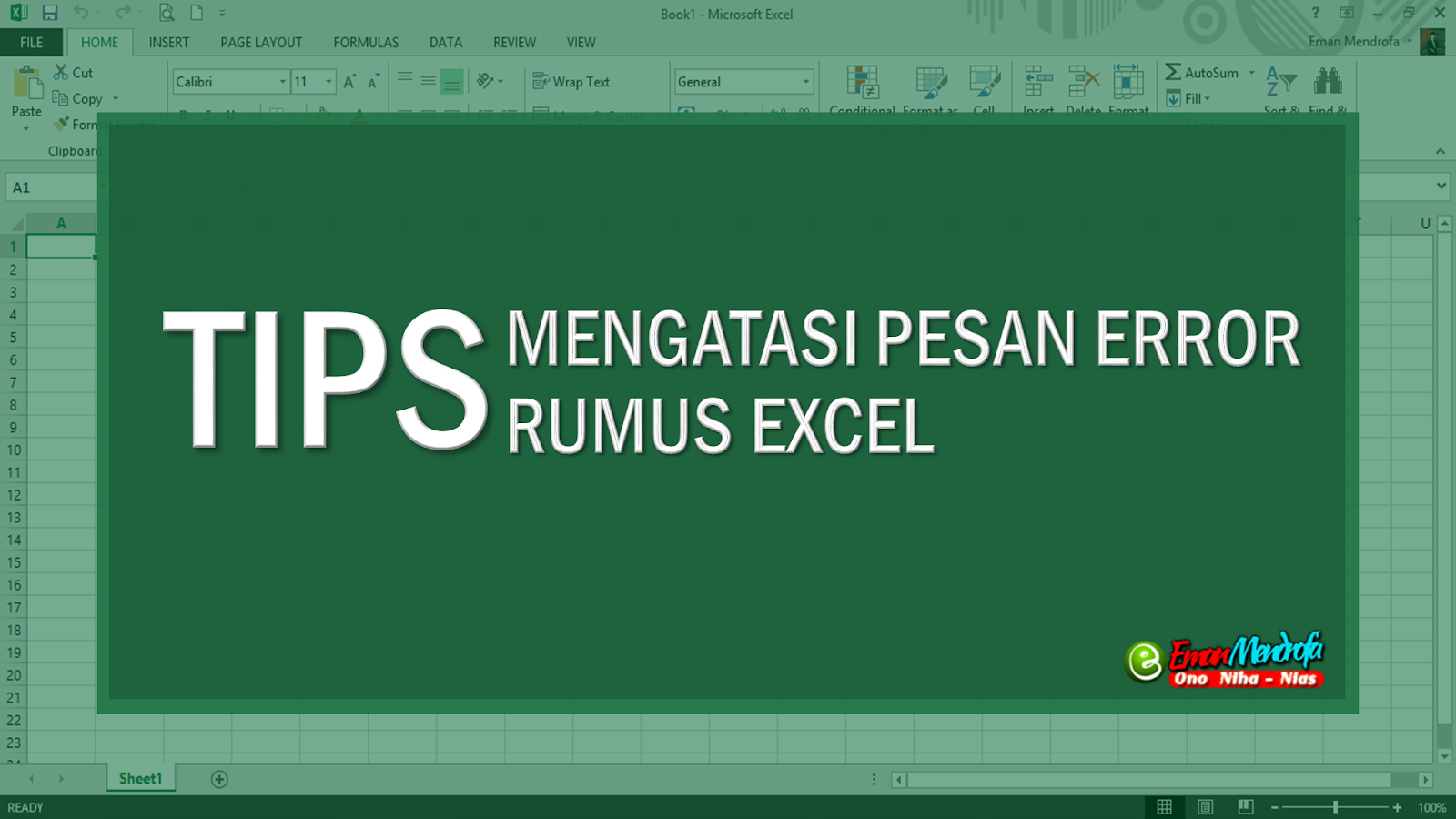This screenshot has height=819, width=1456.
Task: Copy the selected cells
Action: [x=61, y=98]
